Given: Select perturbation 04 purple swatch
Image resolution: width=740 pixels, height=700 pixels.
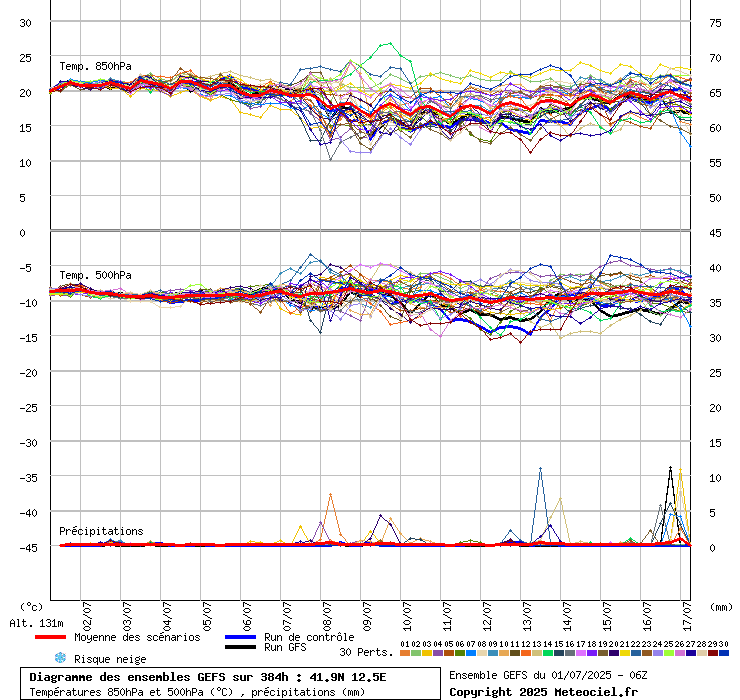Looking at the screenshot, I should 438,653.
